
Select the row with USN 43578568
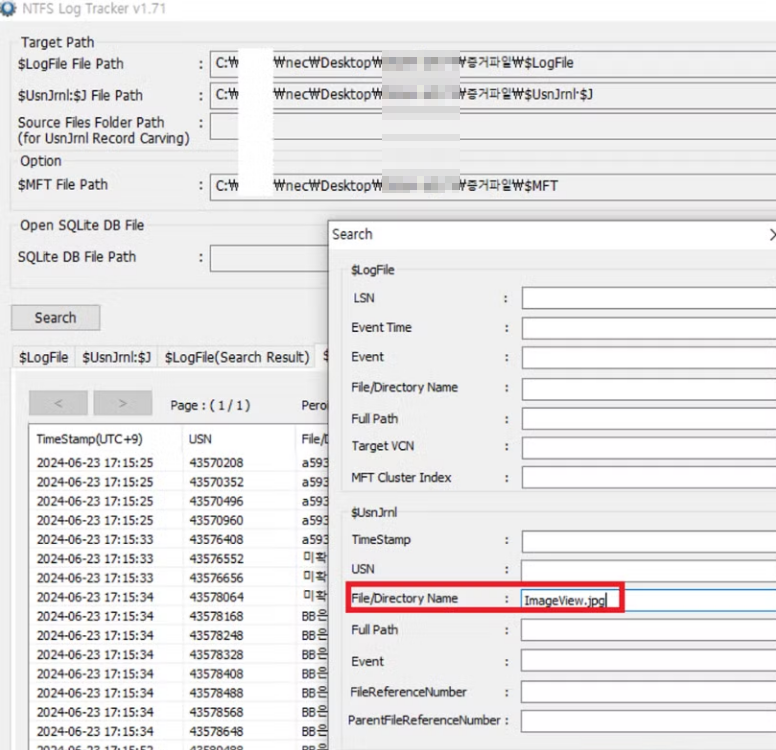(x=179, y=712)
